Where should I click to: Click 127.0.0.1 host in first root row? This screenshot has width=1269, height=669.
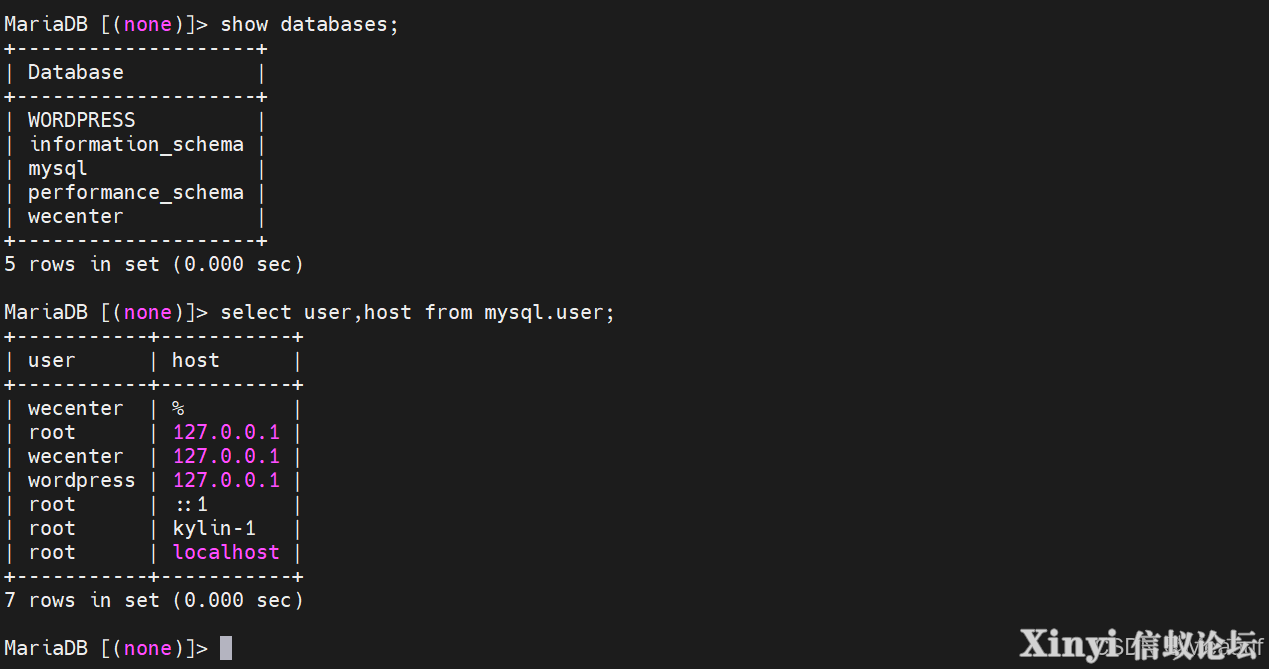pos(226,432)
